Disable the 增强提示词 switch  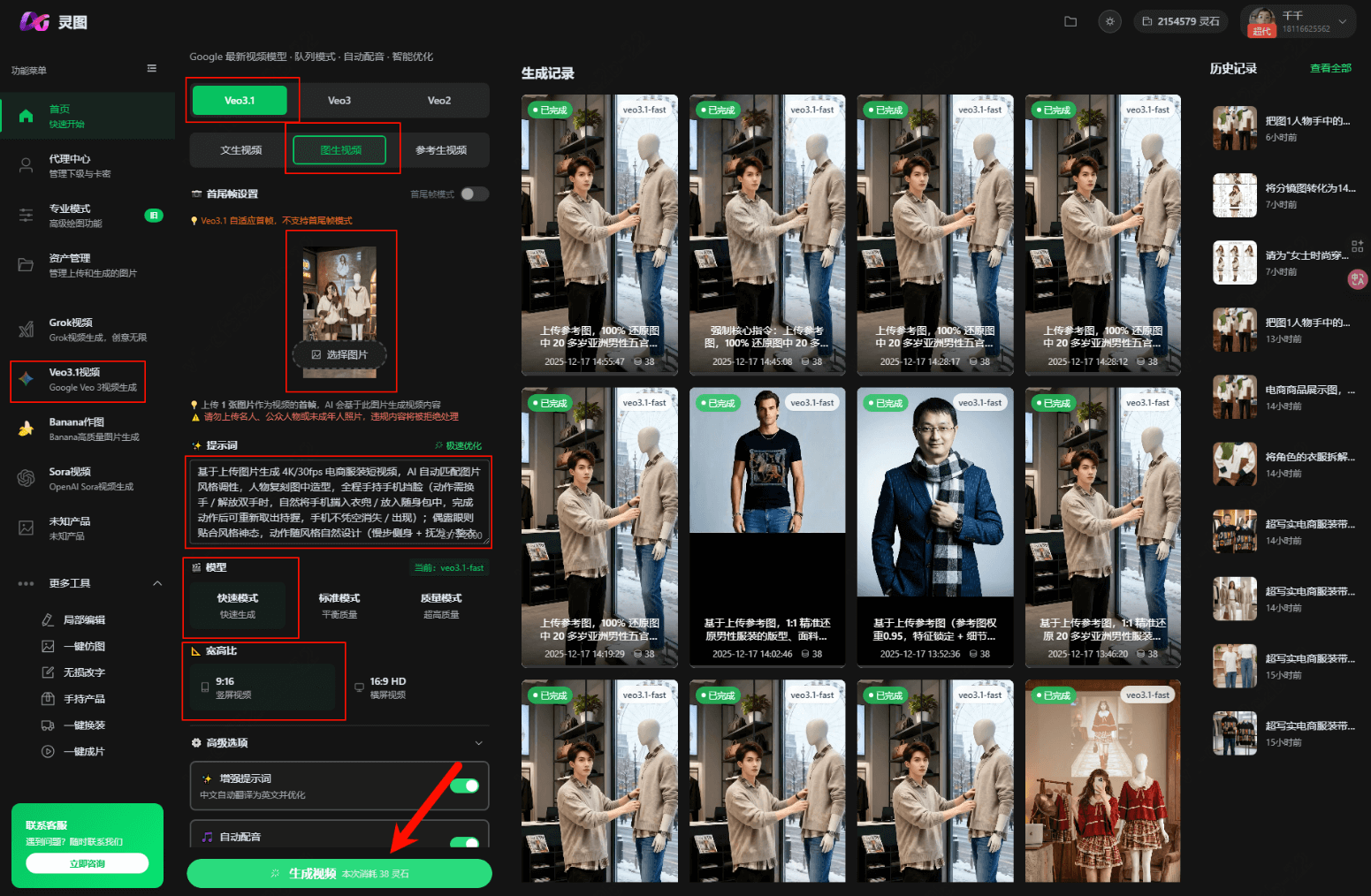(464, 786)
